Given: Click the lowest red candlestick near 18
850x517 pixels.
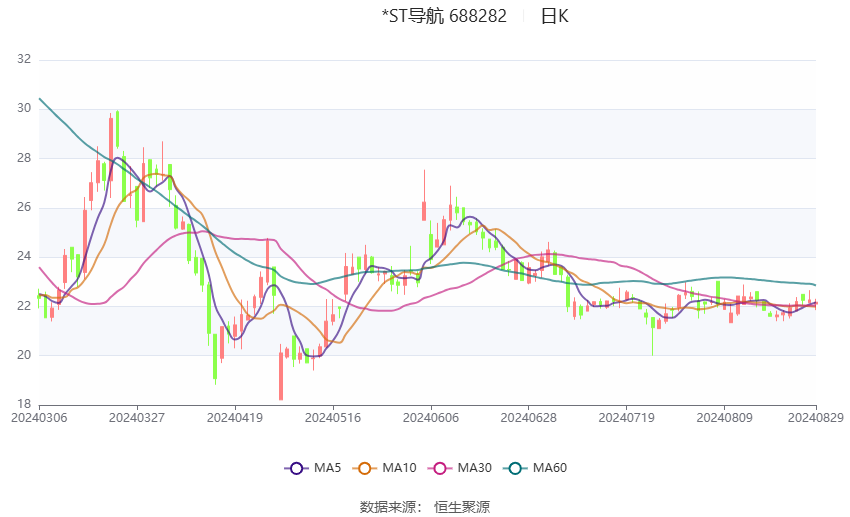Looking at the screenshot, I should point(281,376).
